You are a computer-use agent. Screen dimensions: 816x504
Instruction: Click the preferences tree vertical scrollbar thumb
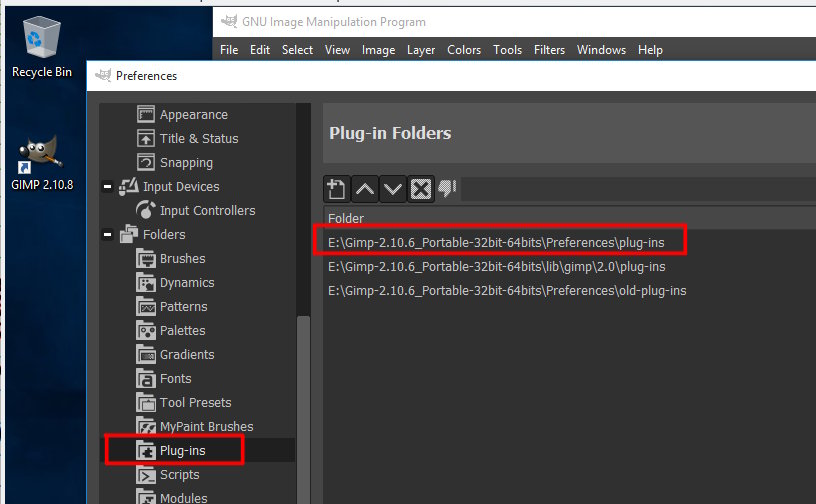point(303,409)
